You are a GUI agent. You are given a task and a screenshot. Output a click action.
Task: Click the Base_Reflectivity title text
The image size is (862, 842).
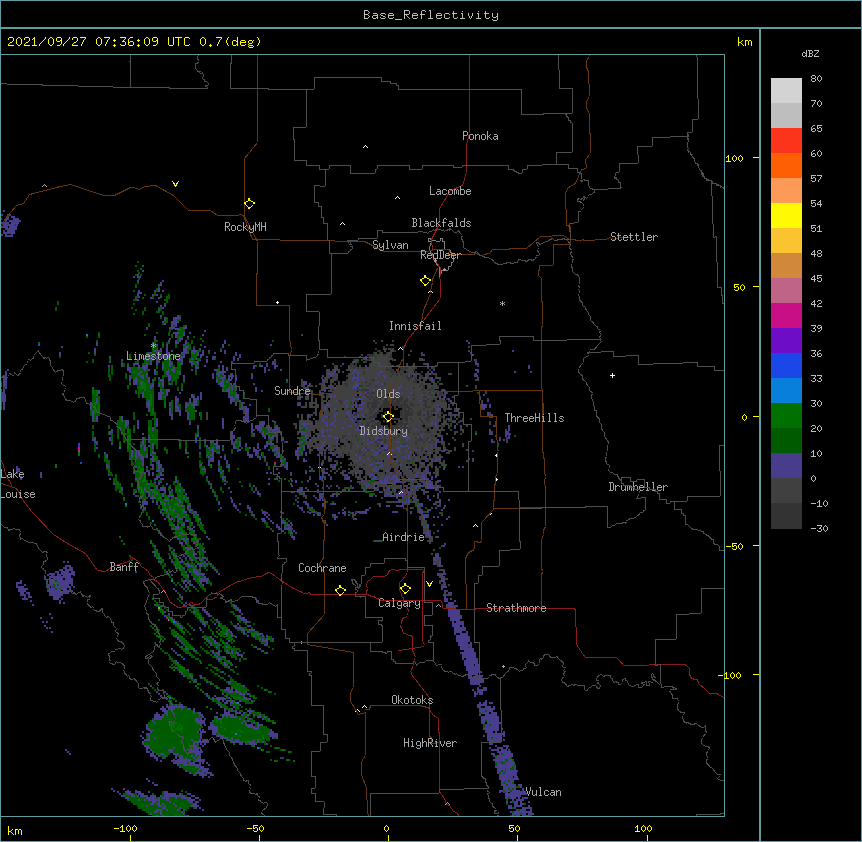[x=431, y=15]
